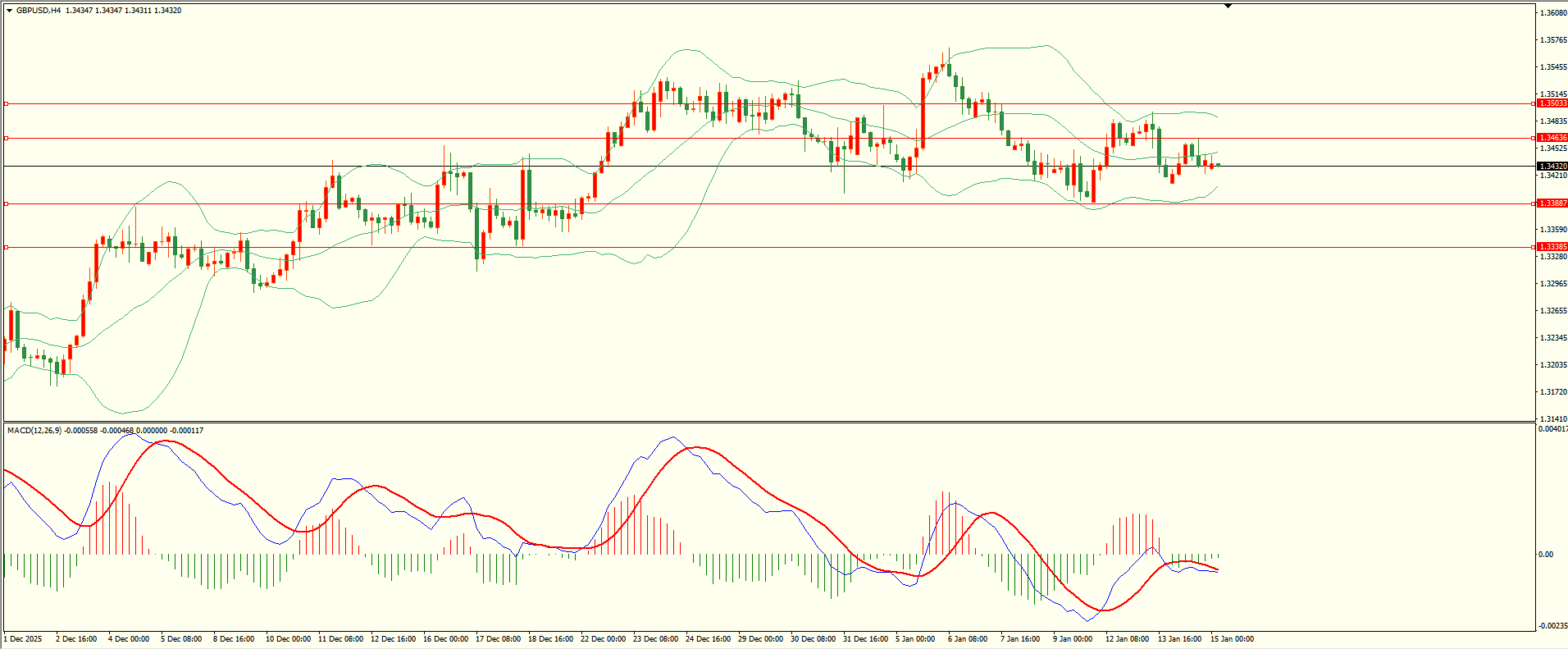Select left handle of the 1.33385 line

(x=7, y=247)
